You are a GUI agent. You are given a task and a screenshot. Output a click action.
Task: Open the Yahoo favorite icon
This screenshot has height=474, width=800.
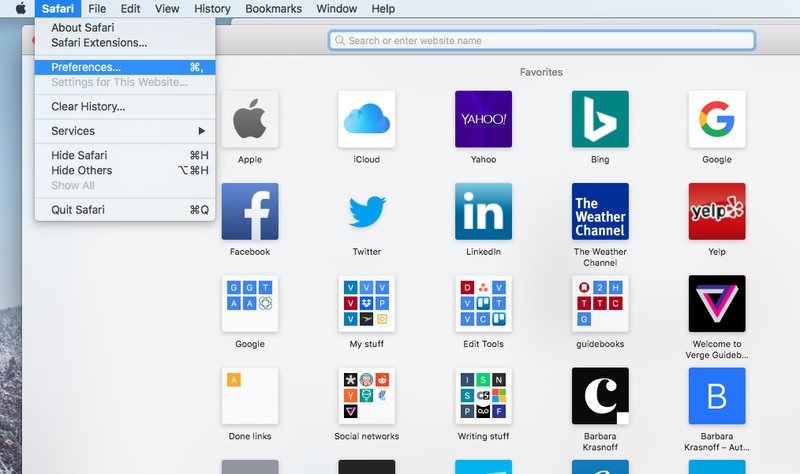[x=483, y=119]
